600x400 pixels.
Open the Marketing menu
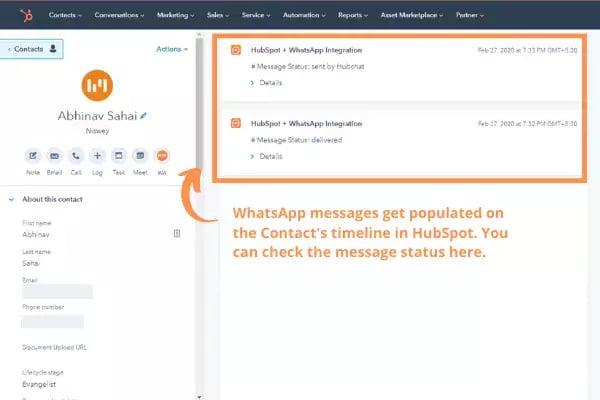pyautogui.click(x=175, y=15)
